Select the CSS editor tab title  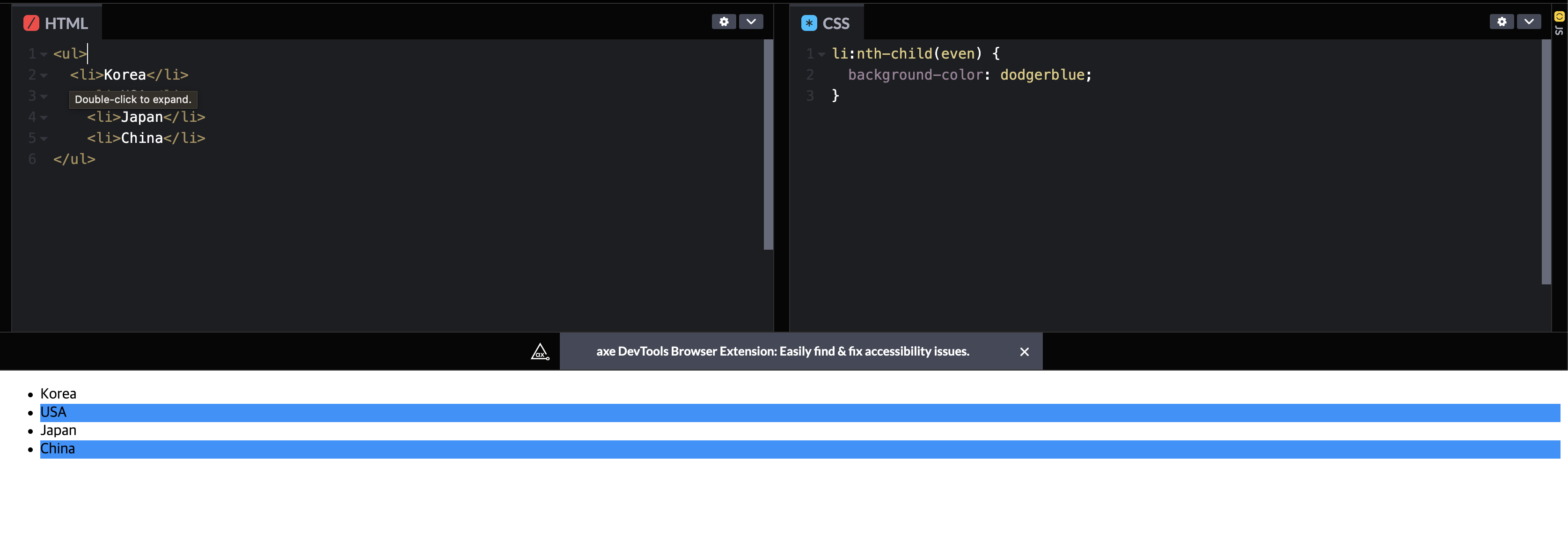coord(835,23)
